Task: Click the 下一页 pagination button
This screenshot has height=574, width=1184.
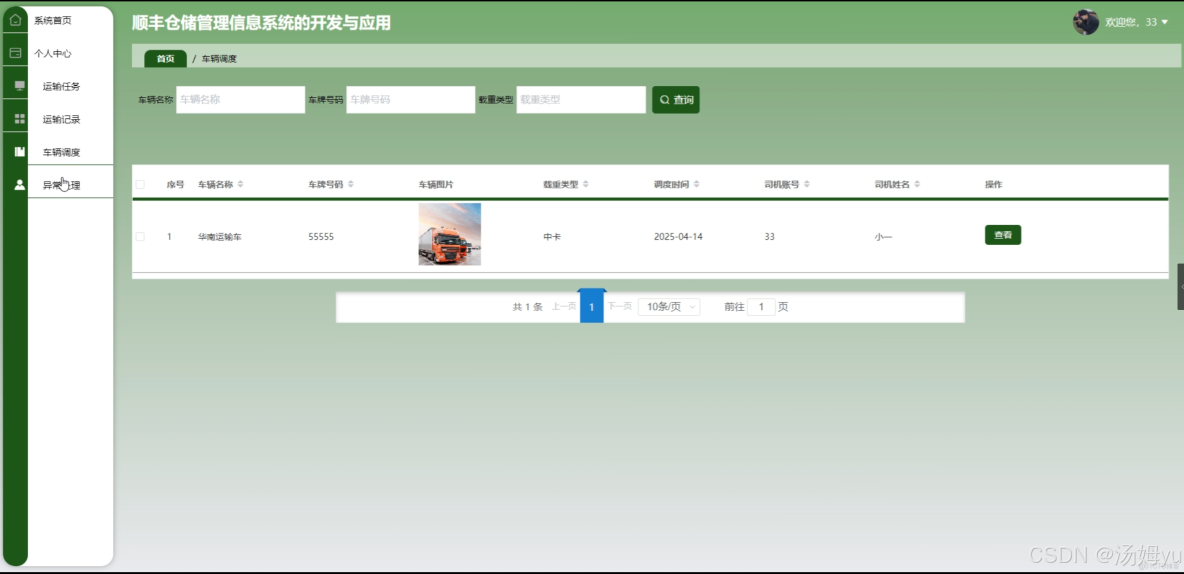Action: pyautogui.click(x=619, y=307)
